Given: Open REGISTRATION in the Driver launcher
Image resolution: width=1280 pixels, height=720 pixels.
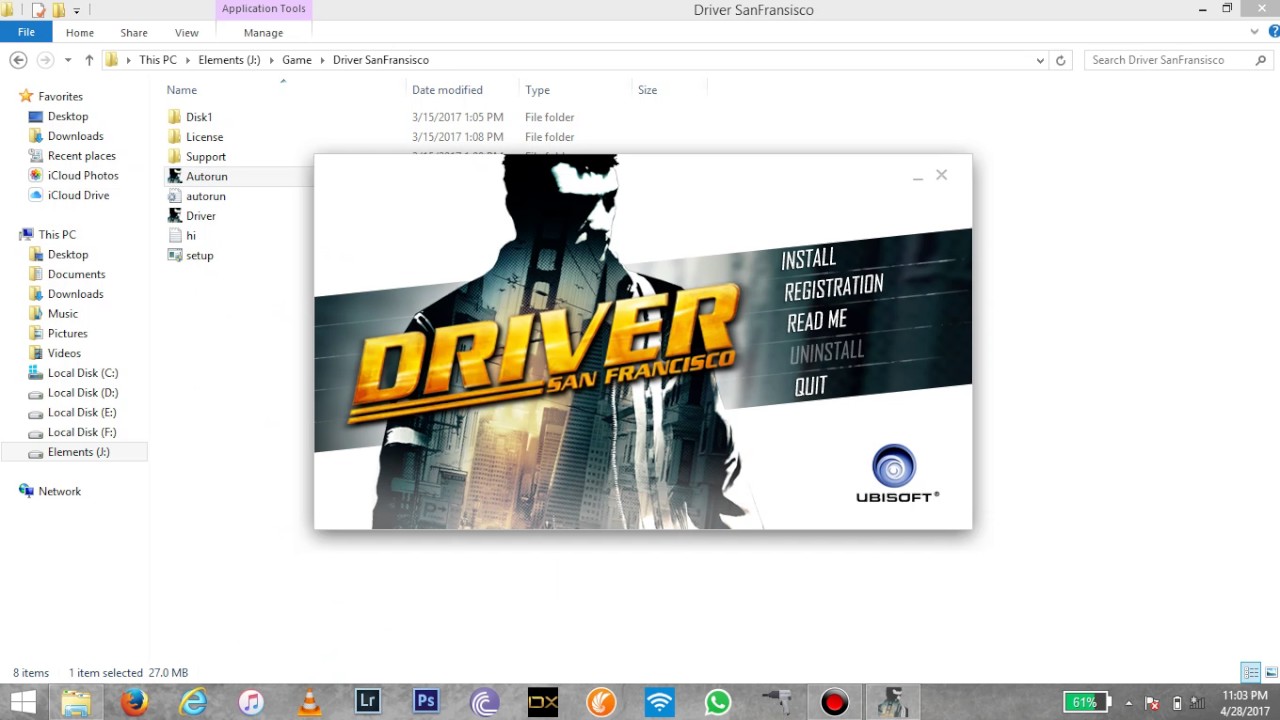Looking at the screenshot, I should click(x=833, y=288).
